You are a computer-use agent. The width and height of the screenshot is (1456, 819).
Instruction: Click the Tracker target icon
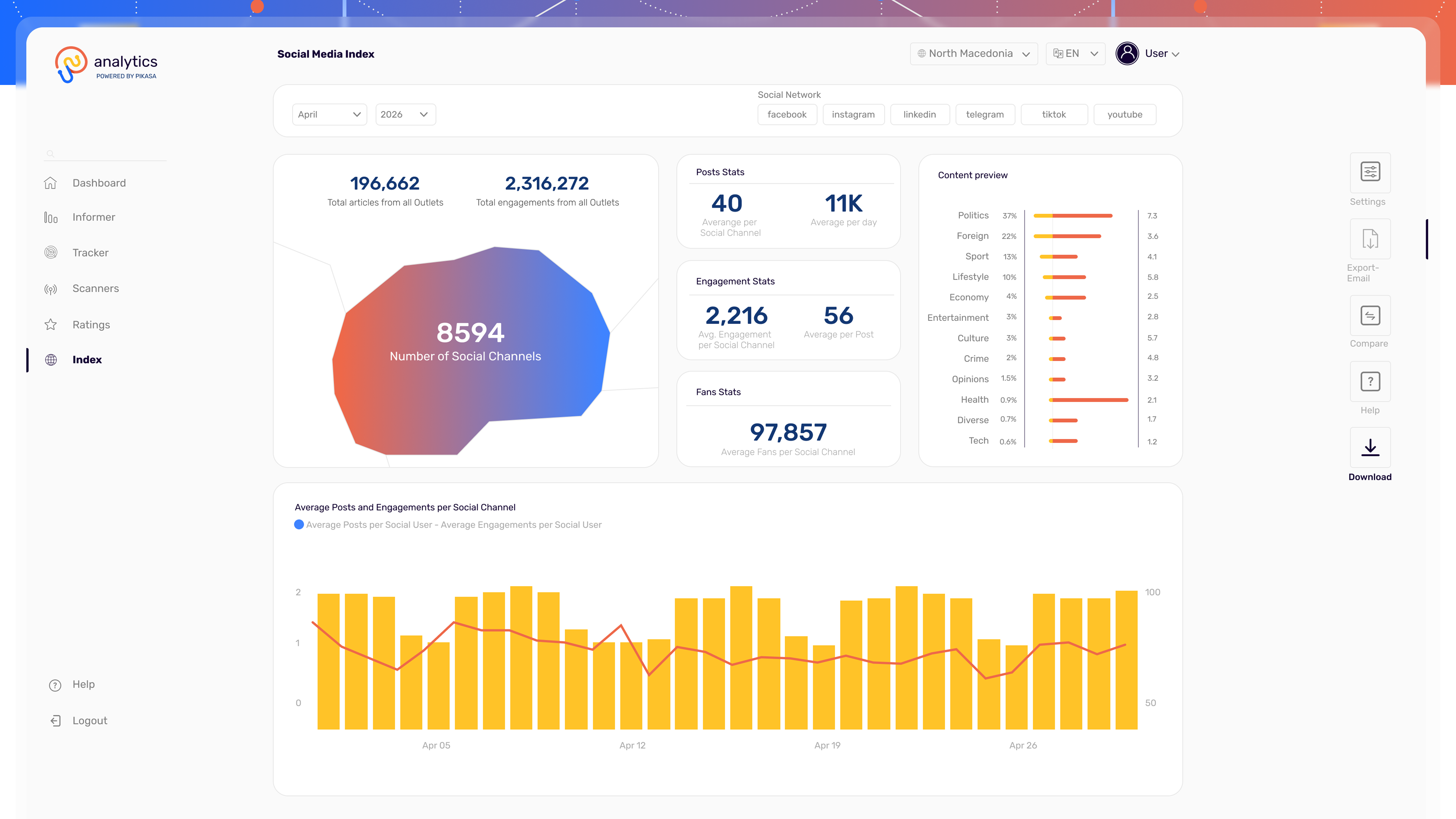[50, 253]
